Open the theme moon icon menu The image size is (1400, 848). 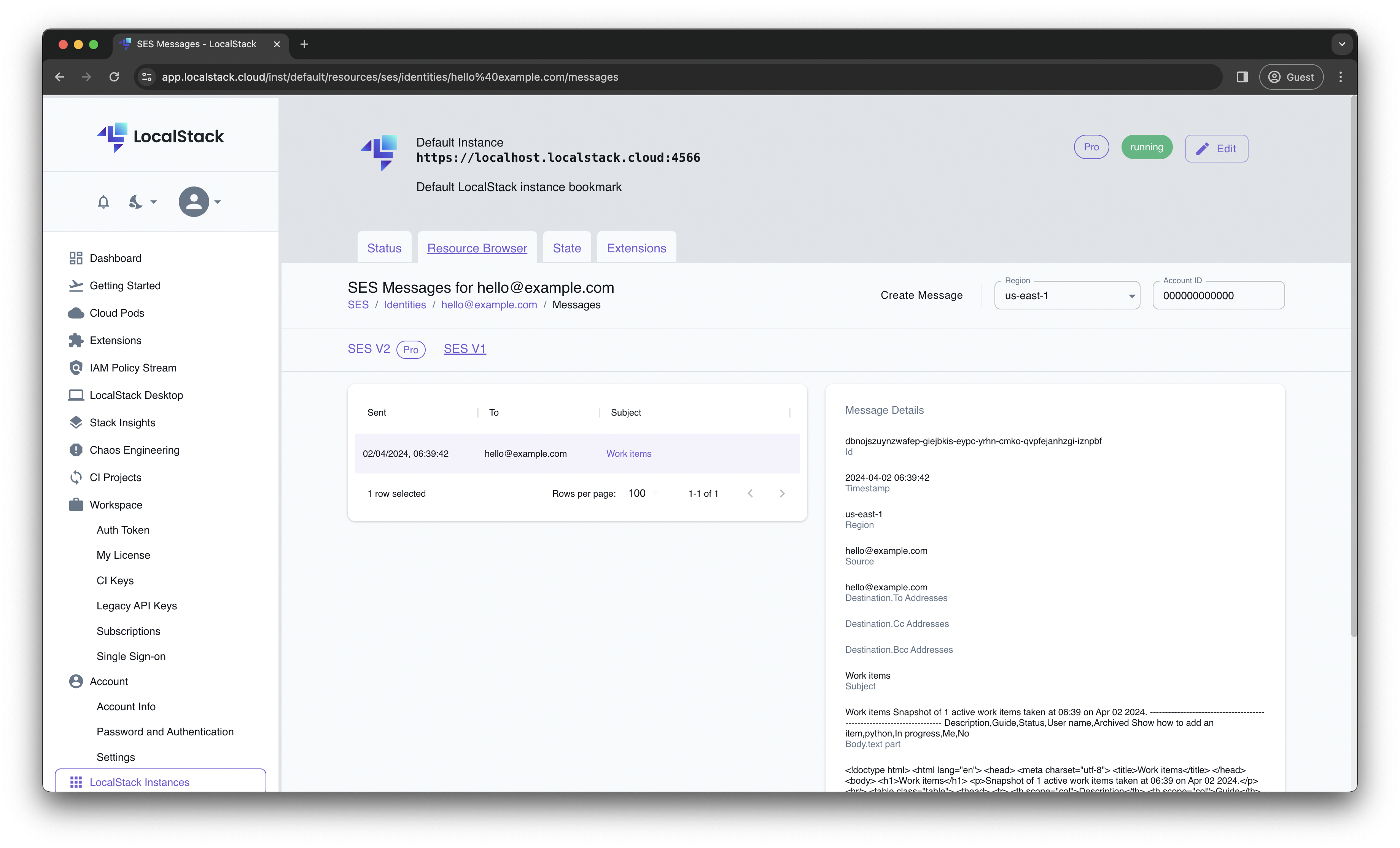tap(142, 202)
